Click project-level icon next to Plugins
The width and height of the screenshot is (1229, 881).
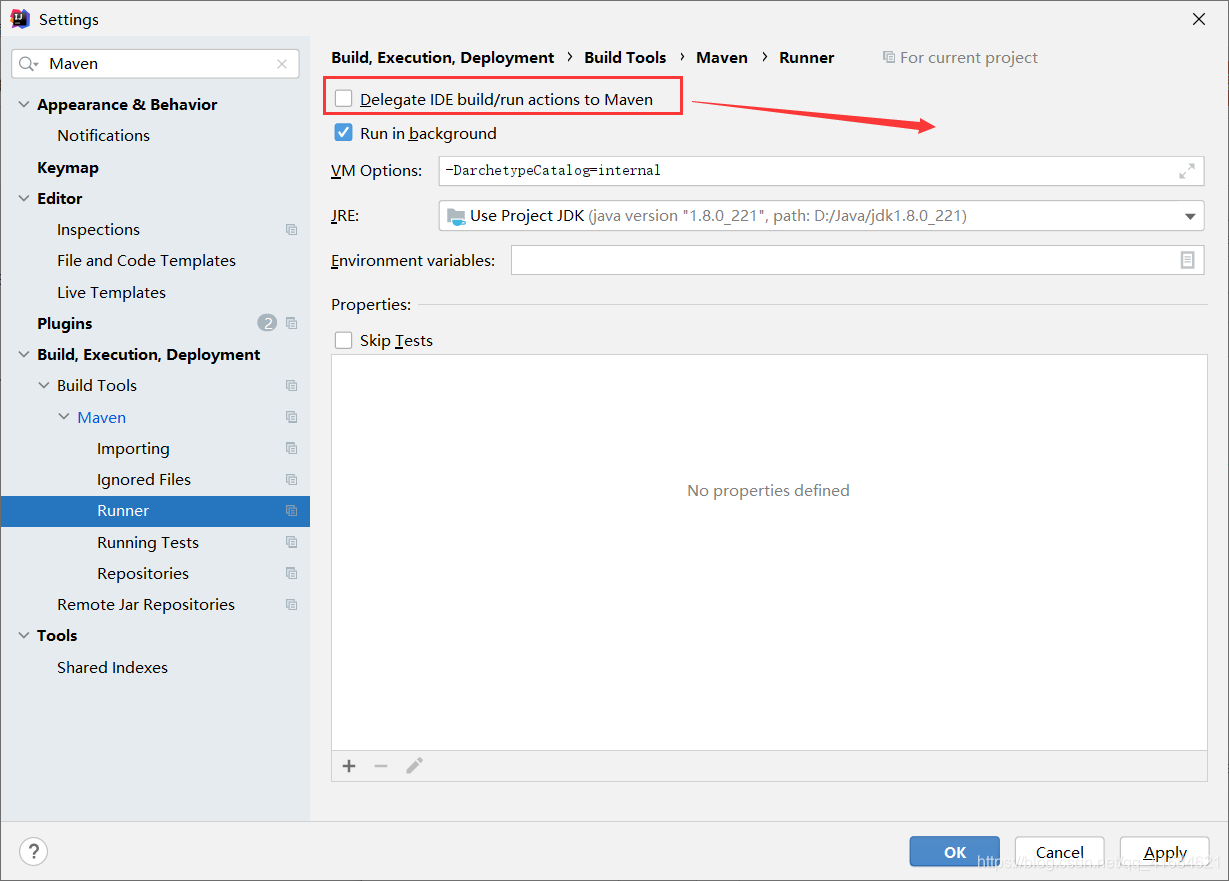291,323
